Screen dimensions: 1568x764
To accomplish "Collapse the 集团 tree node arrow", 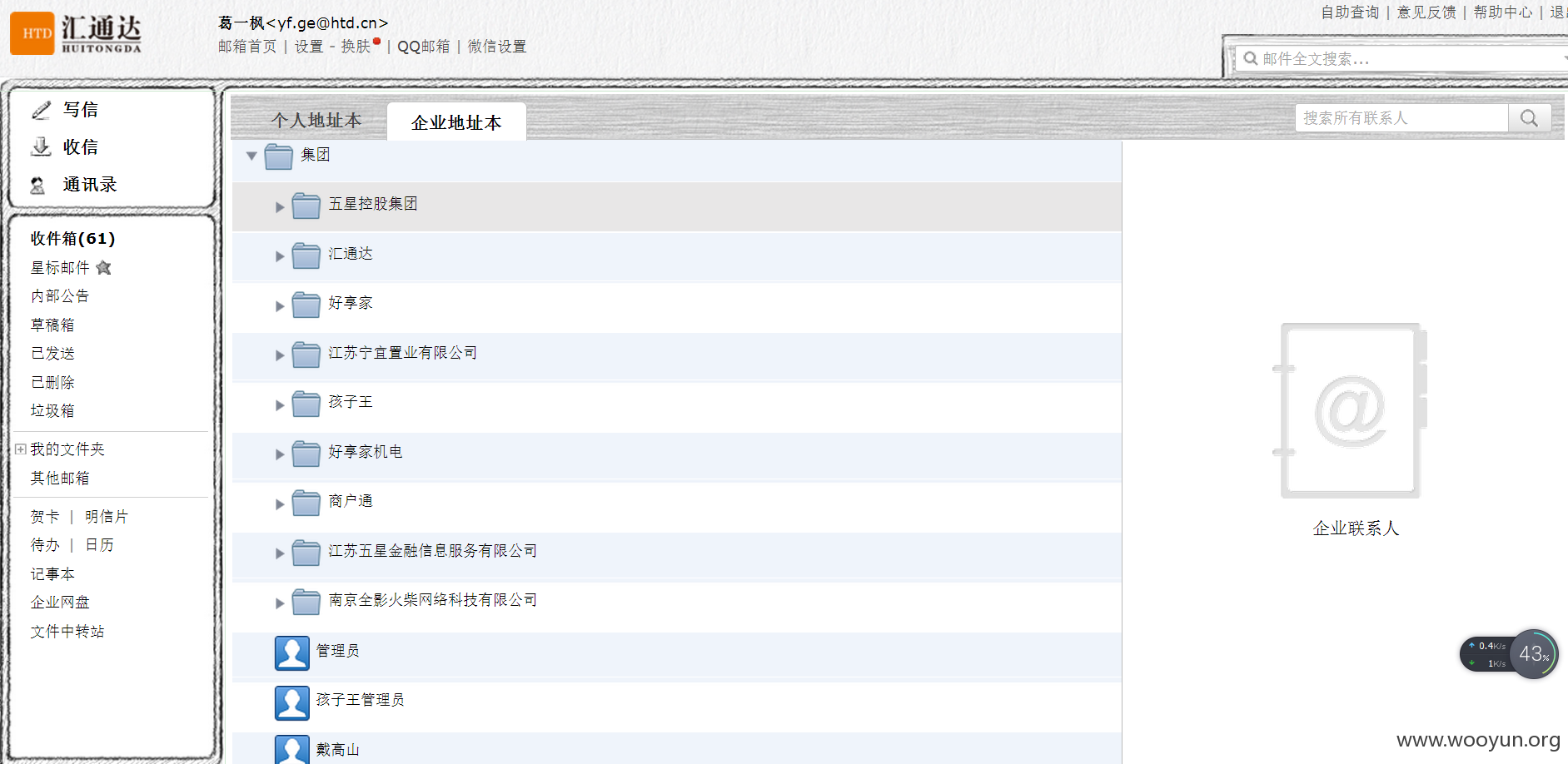I will 251,156.
